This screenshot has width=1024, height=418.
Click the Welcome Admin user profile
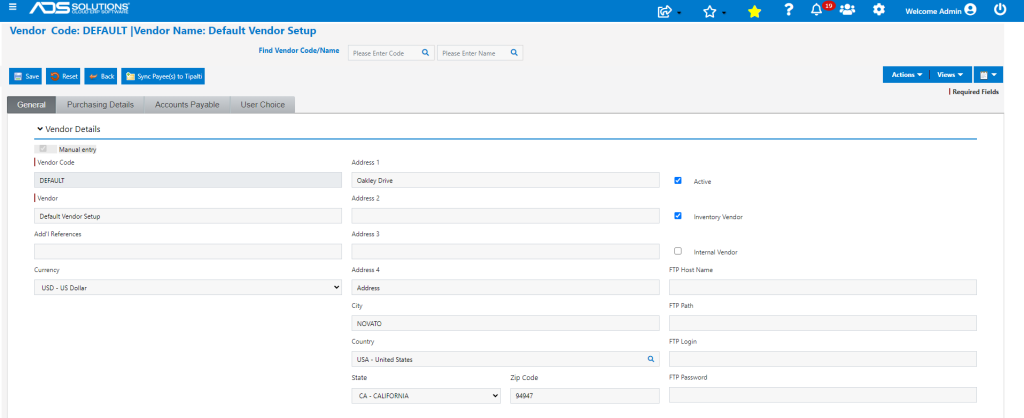pos(940,10)
